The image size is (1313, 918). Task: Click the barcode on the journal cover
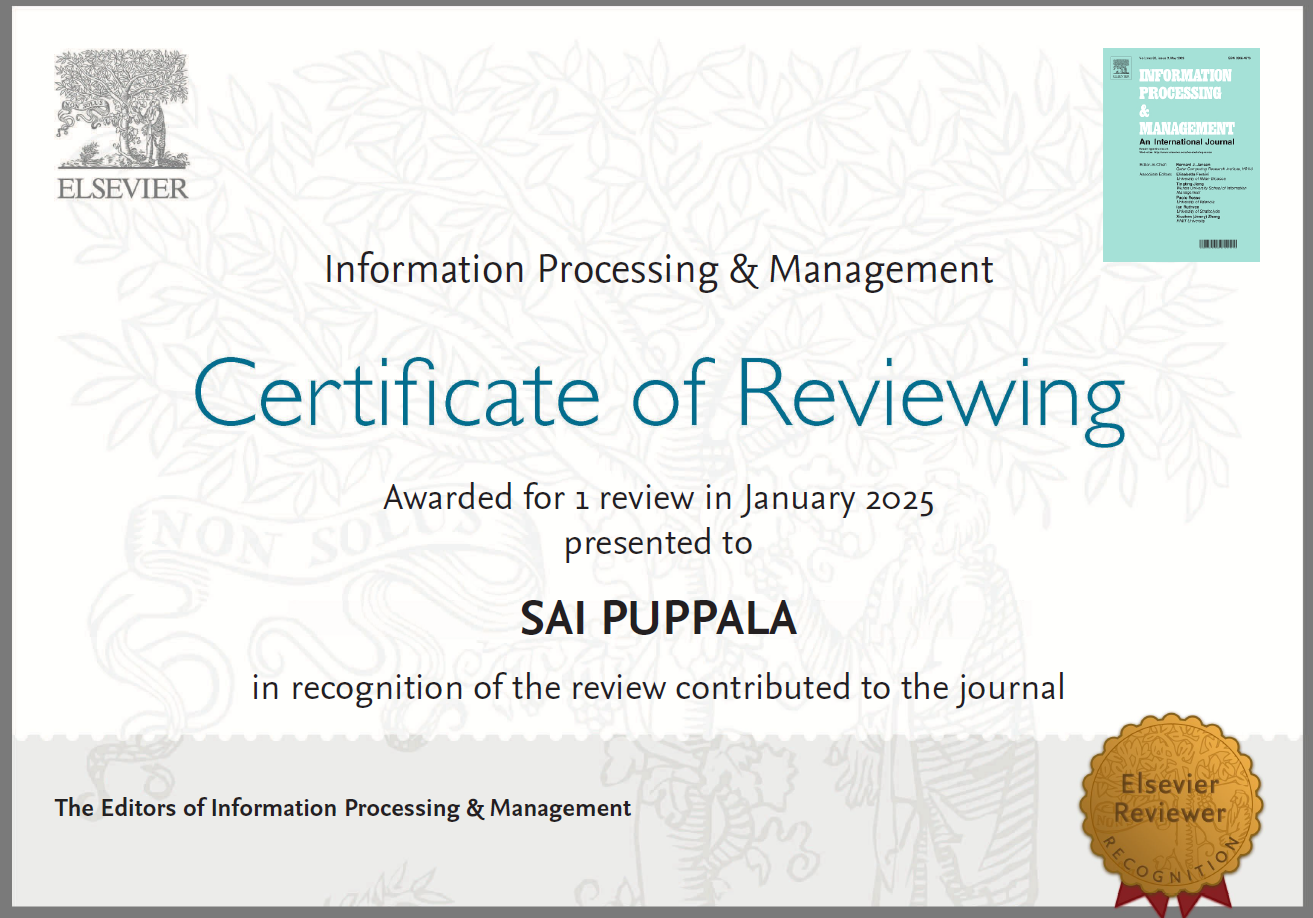(1217, 244)
